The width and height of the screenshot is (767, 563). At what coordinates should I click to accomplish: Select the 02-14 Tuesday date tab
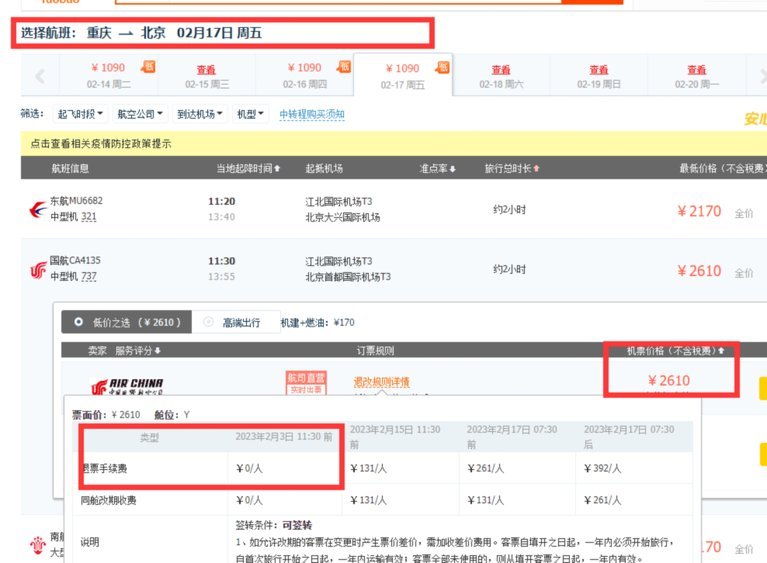(x=109, y=75)
